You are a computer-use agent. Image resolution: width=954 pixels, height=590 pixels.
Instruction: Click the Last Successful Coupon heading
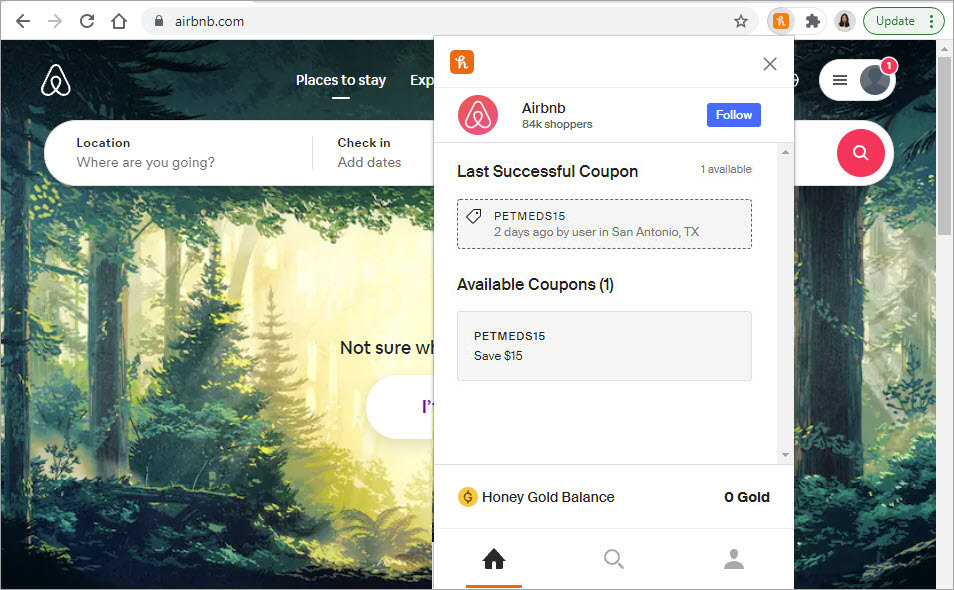pos(548,172)
